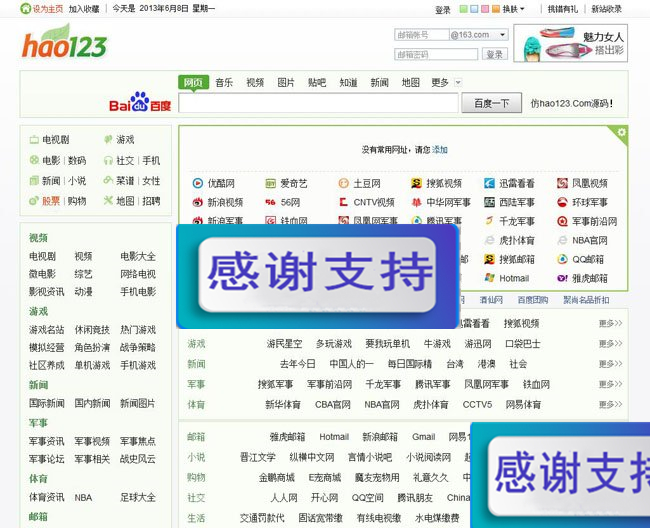
Task: Select the orange skin color swatch
Action: (x=496, y=9)
